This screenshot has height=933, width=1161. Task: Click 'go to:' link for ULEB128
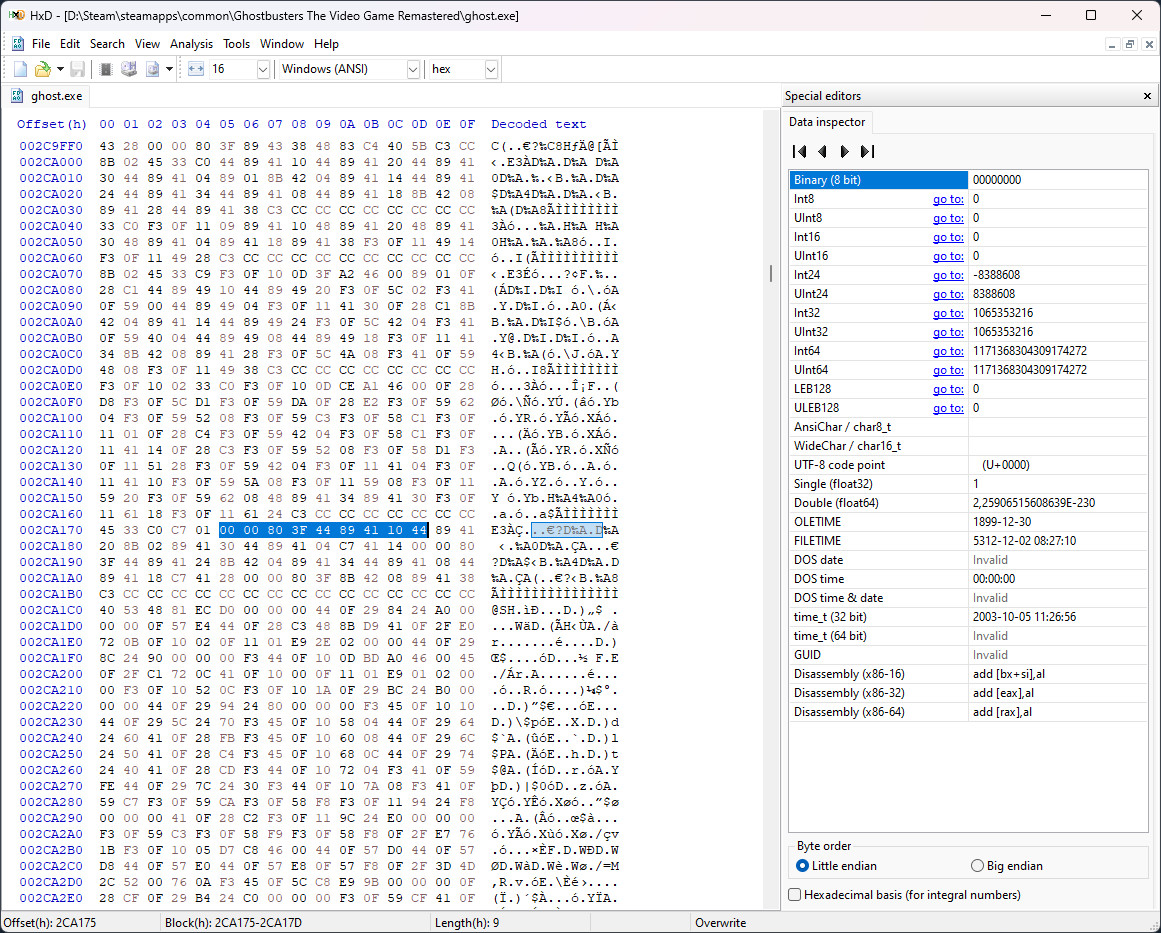(948, 408)
